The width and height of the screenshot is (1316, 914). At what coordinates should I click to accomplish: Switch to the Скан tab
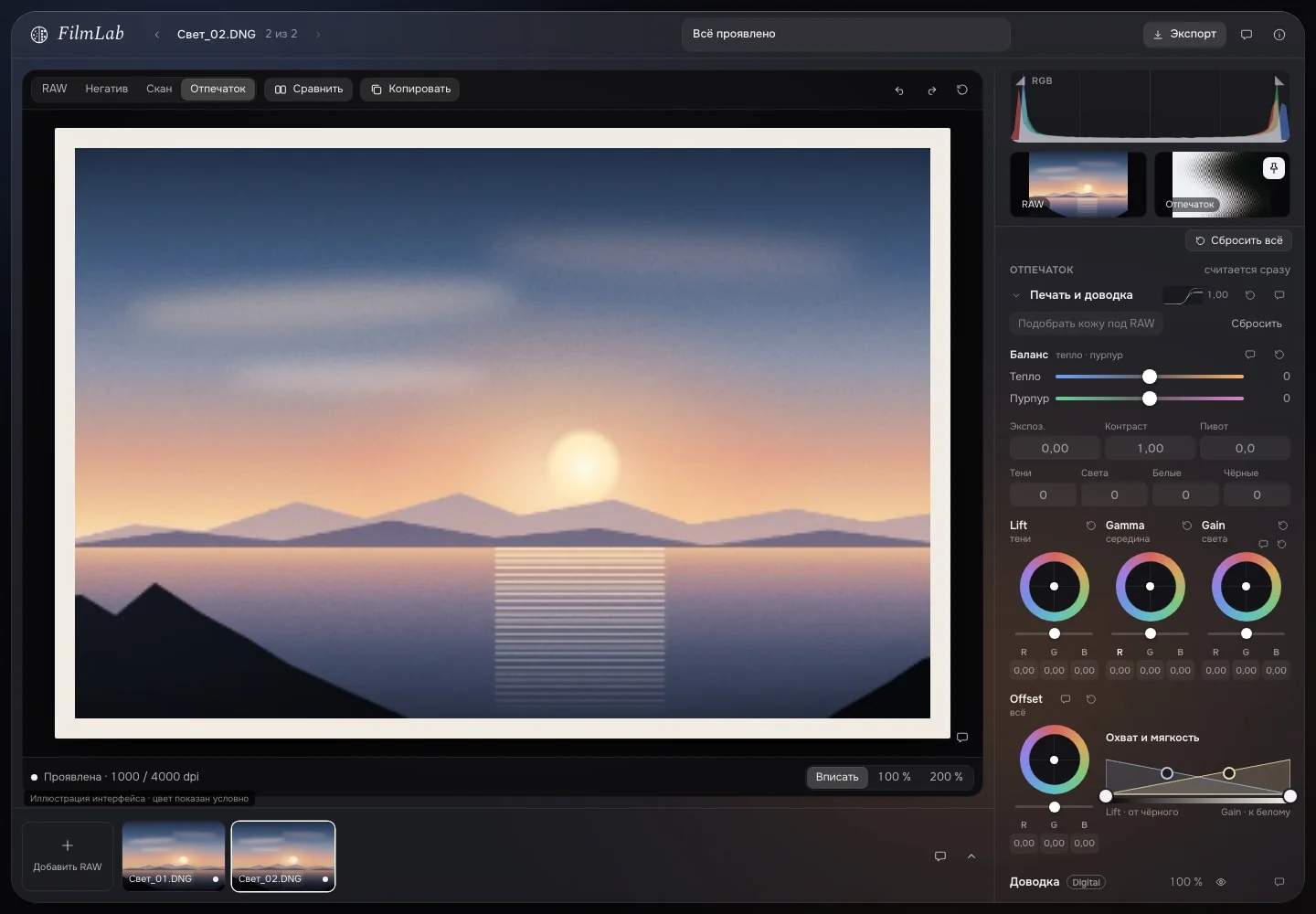coord(159,89)
